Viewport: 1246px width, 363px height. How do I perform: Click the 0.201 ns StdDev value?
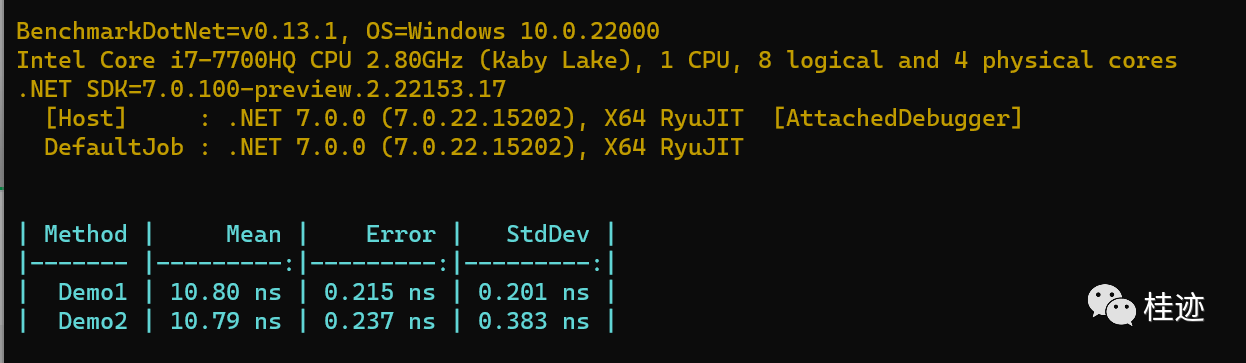pos(534,292)
